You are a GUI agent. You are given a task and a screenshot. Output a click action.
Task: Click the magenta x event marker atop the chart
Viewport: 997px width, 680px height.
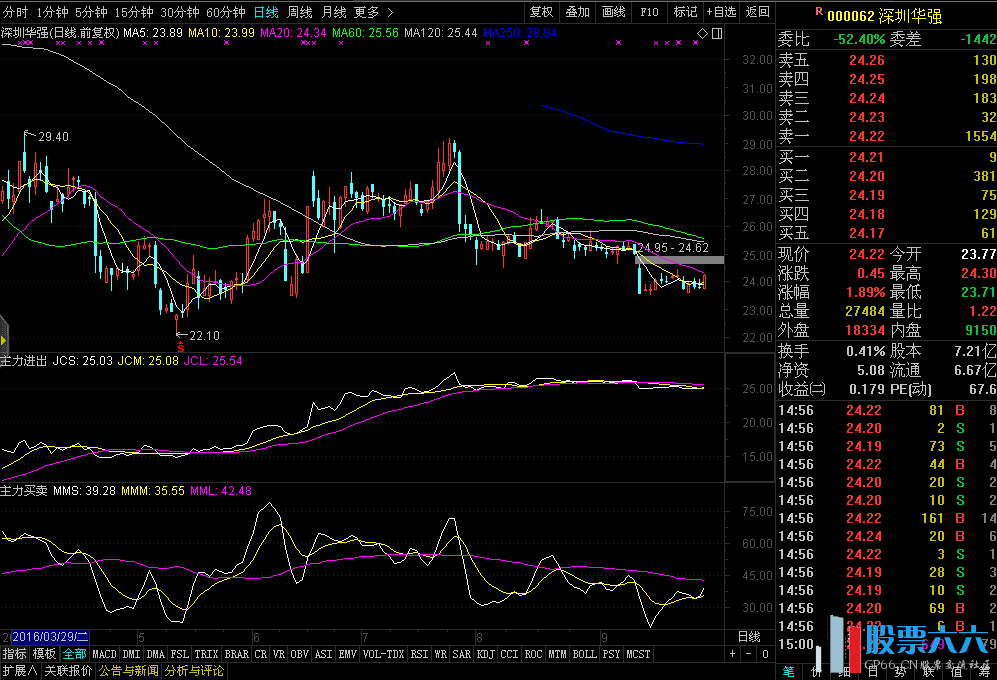pyautogui.click(x=618, y=43)
